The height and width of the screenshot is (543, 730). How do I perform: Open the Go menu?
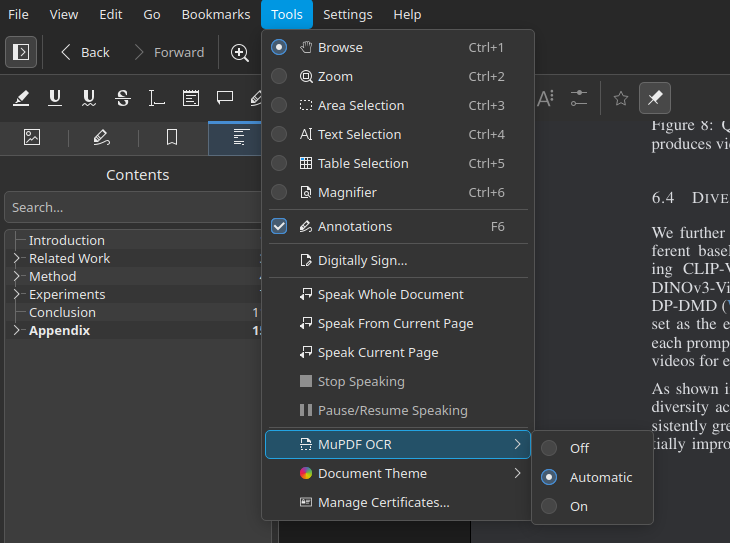[x=152, y=14]
